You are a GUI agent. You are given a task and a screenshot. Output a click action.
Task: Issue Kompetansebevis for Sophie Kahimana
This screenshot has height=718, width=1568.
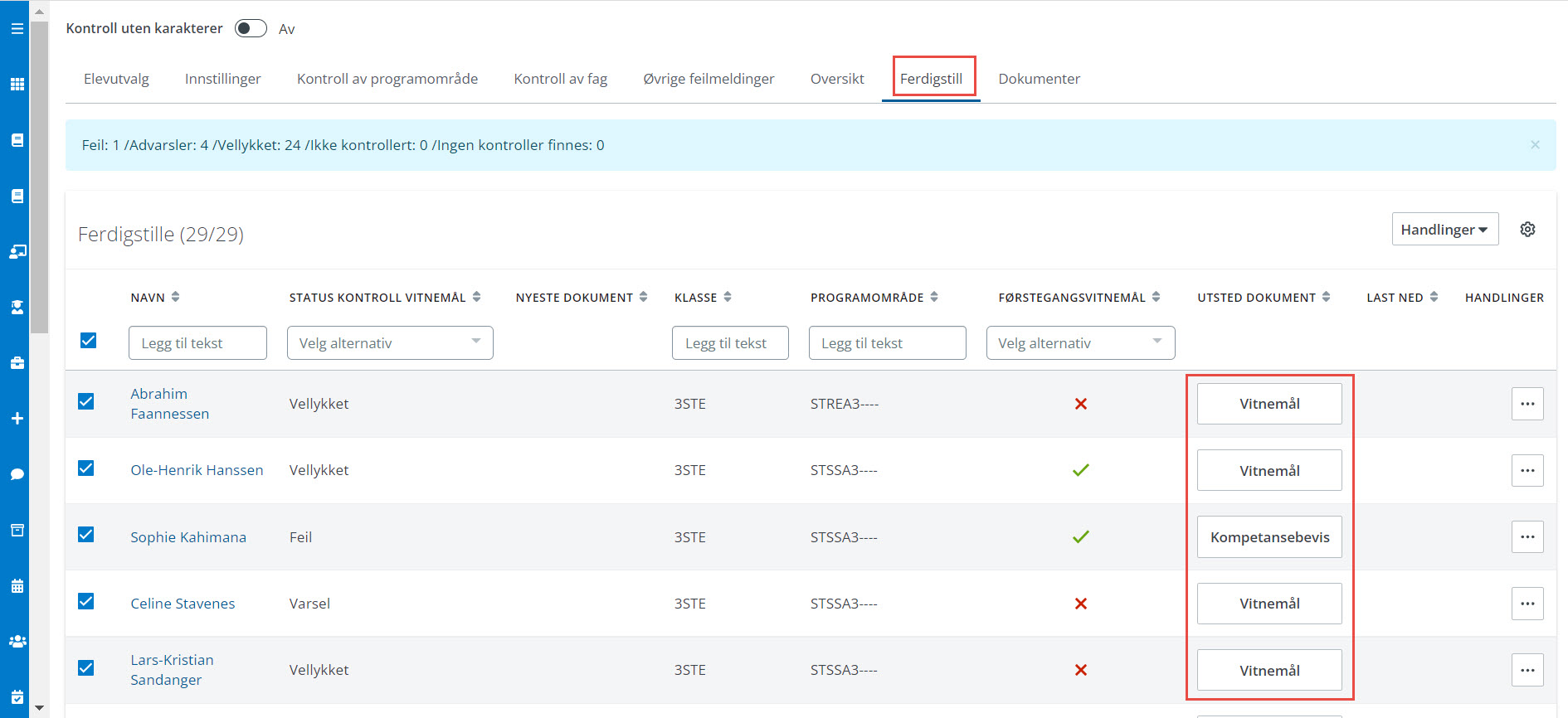click(x=1269, y=536)
